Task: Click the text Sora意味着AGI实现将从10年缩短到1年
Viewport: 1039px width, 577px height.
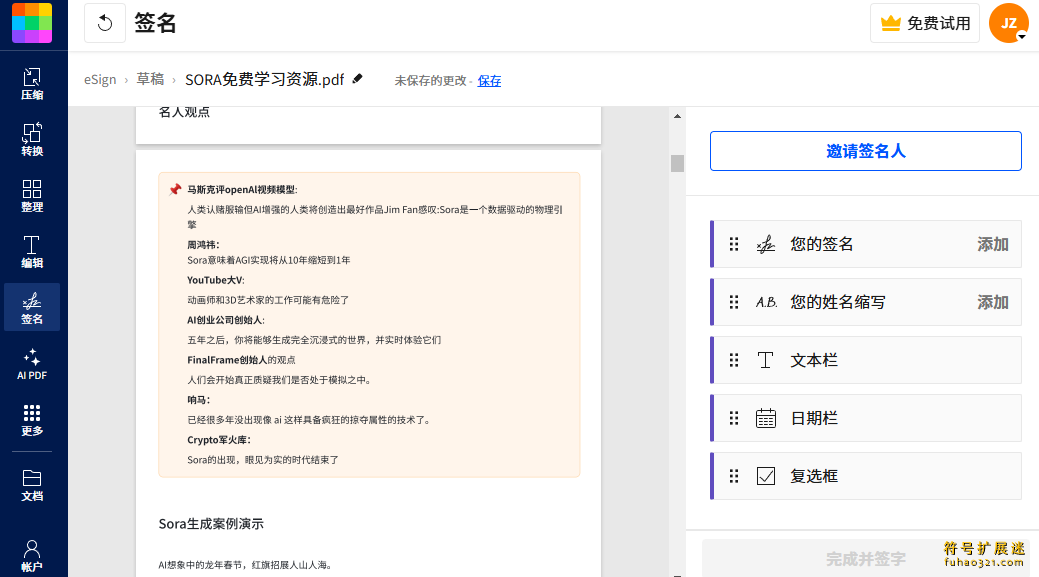Action: click(268, 260)
